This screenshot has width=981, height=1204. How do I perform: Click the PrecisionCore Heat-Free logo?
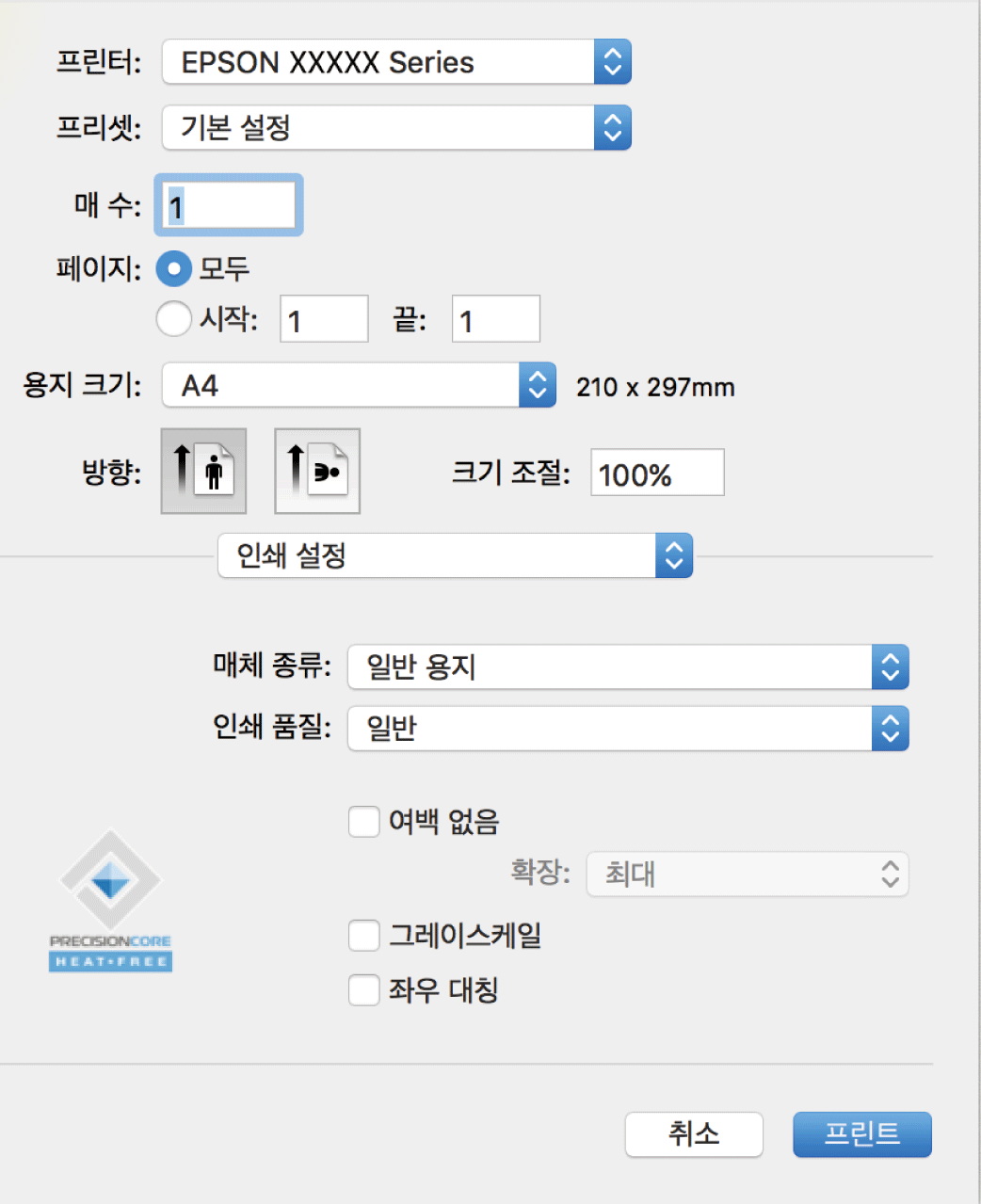(x=110, y=901)
